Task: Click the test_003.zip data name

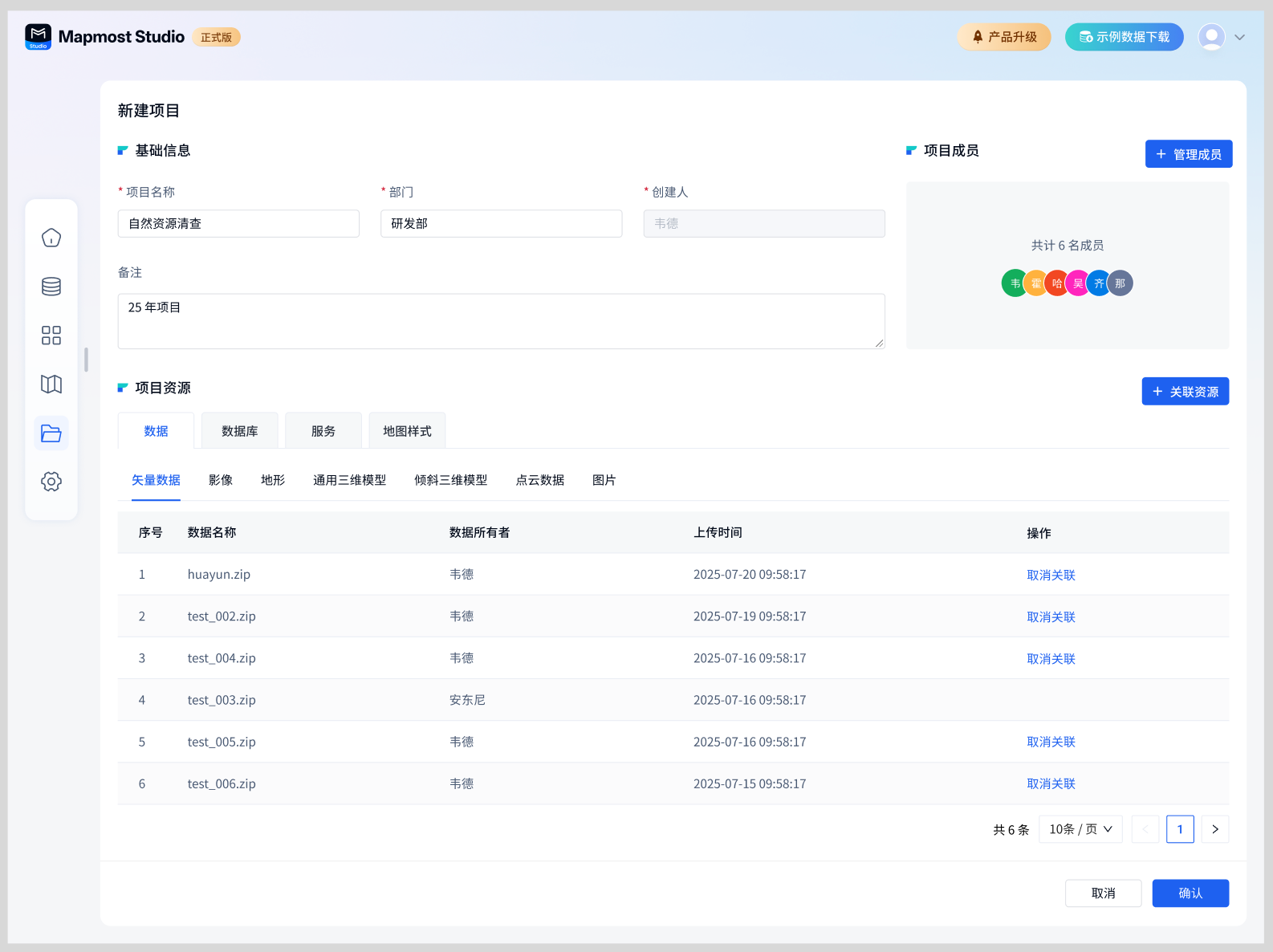Action: click(222, 700)
